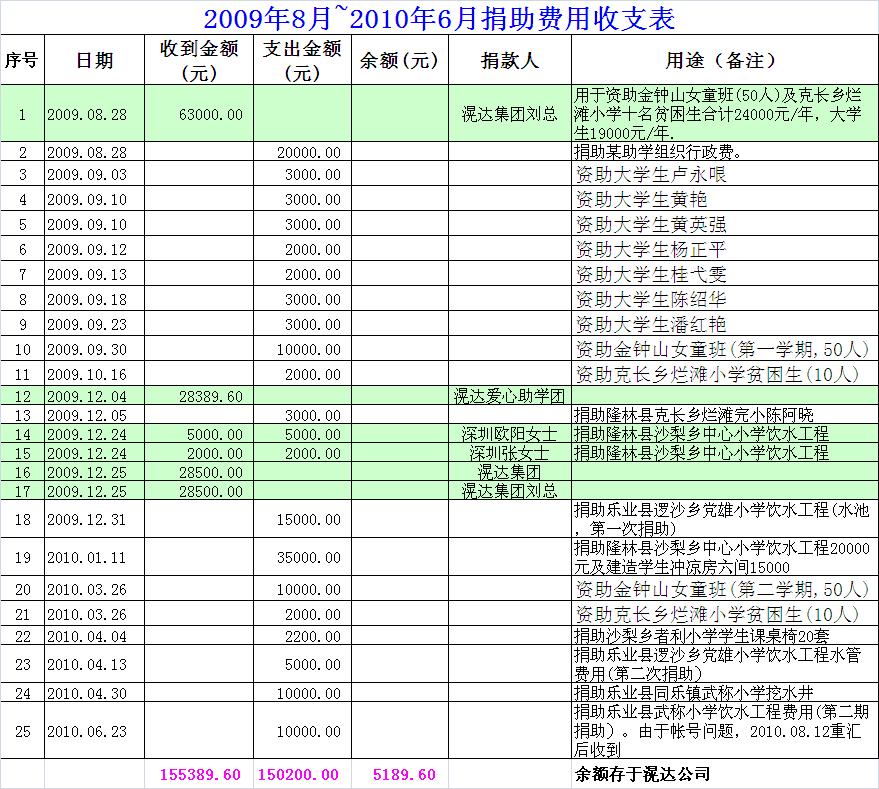Click the donor cell 滉达集团 in row 16
The width and height of the screenshot is (879, 789).
[510, 472]
